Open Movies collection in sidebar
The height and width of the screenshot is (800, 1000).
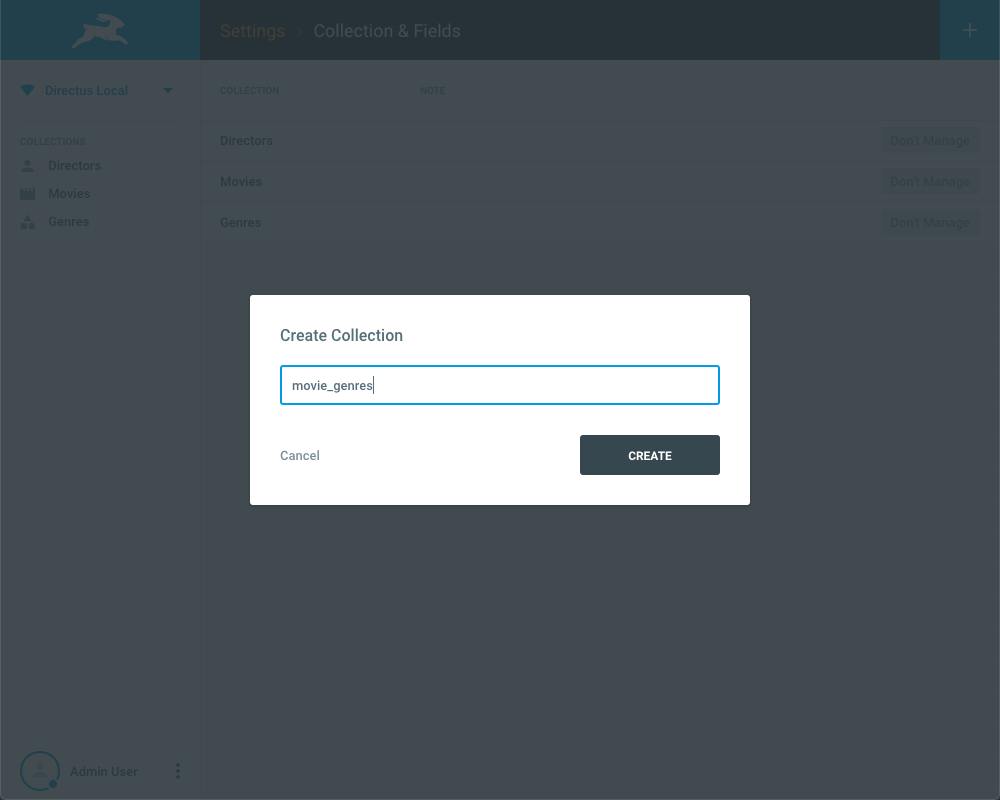click(x=69, y=194)
